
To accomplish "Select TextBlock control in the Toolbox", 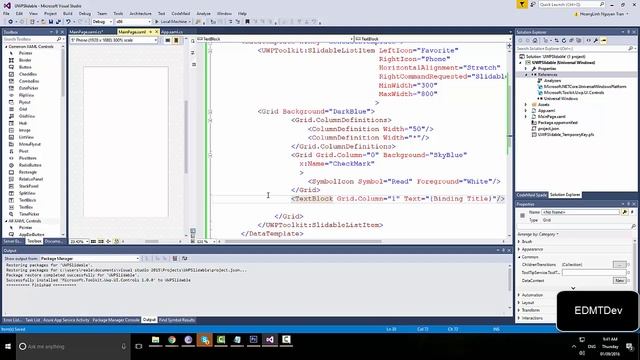I will pos(27,200).
